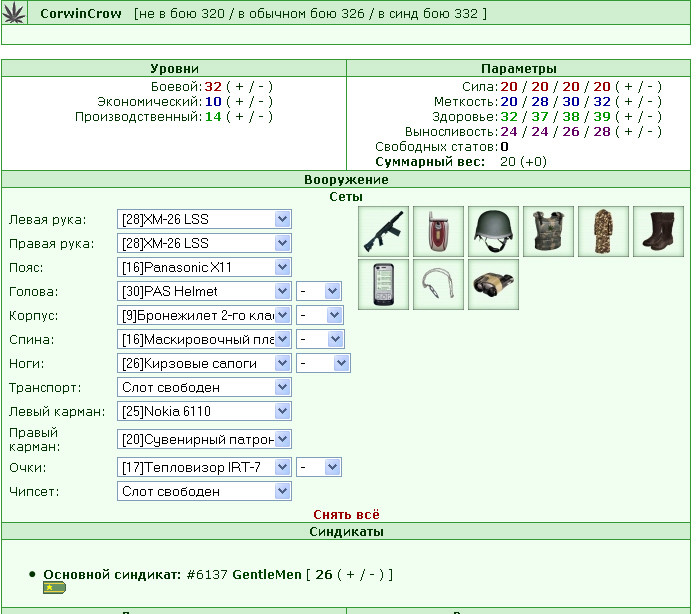This screenshot has height=614, width=696.
Task: Click the Сеты heading text
Action: click(x=346, y=197)
